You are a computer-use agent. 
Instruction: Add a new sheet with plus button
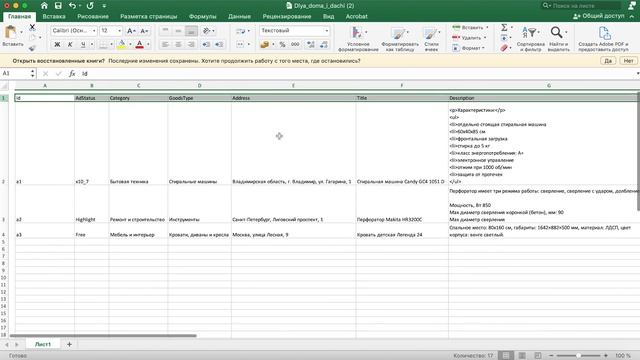(69, 344)
